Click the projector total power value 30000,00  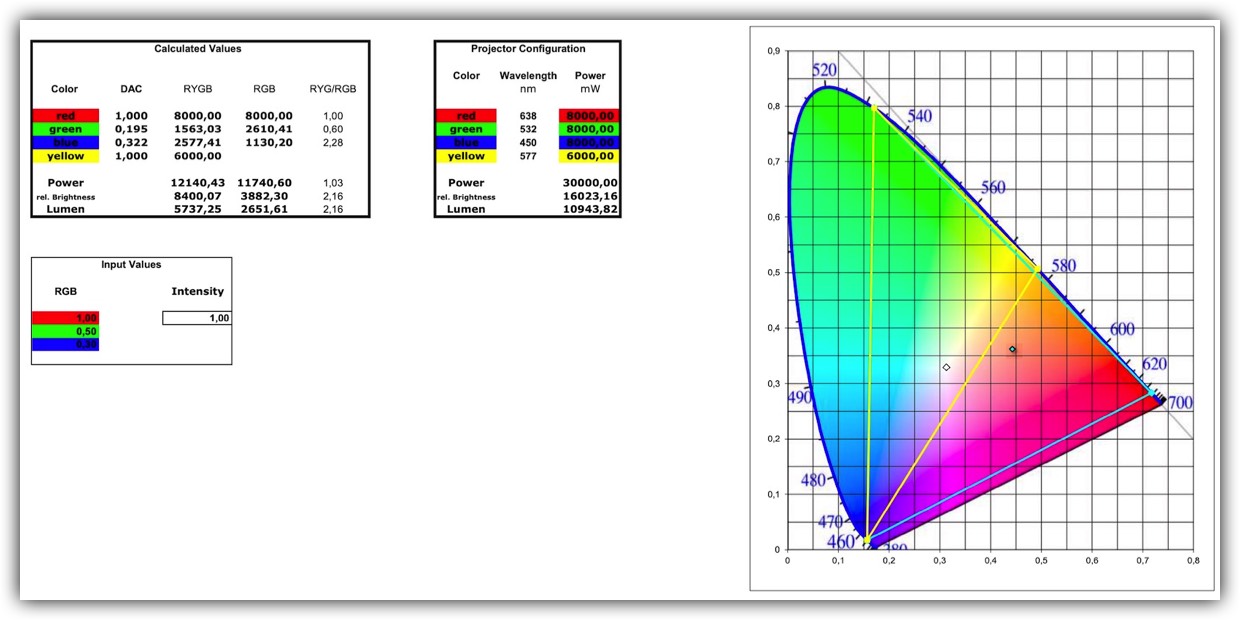point(590,183)
